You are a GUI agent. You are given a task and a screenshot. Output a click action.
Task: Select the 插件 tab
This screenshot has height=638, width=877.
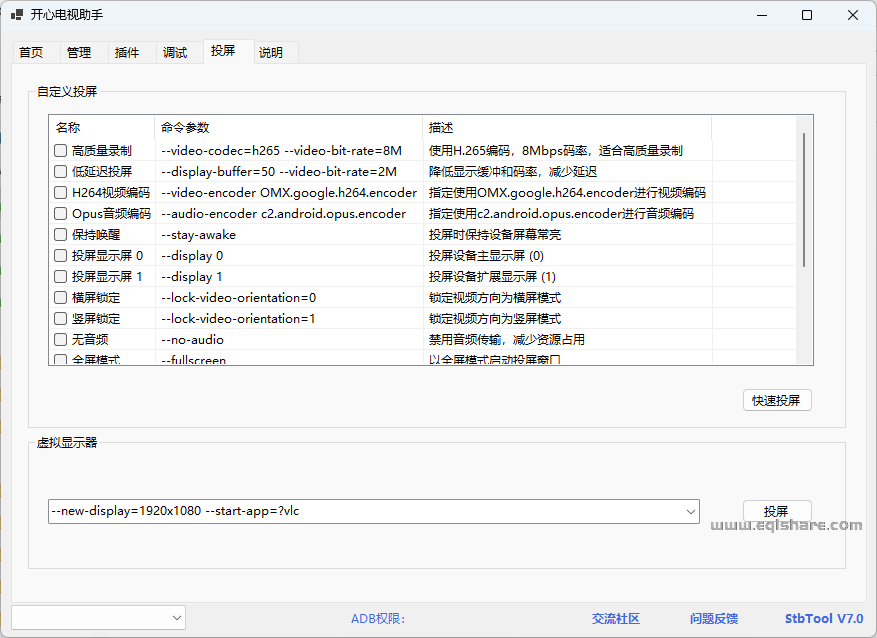coord(127,51)
